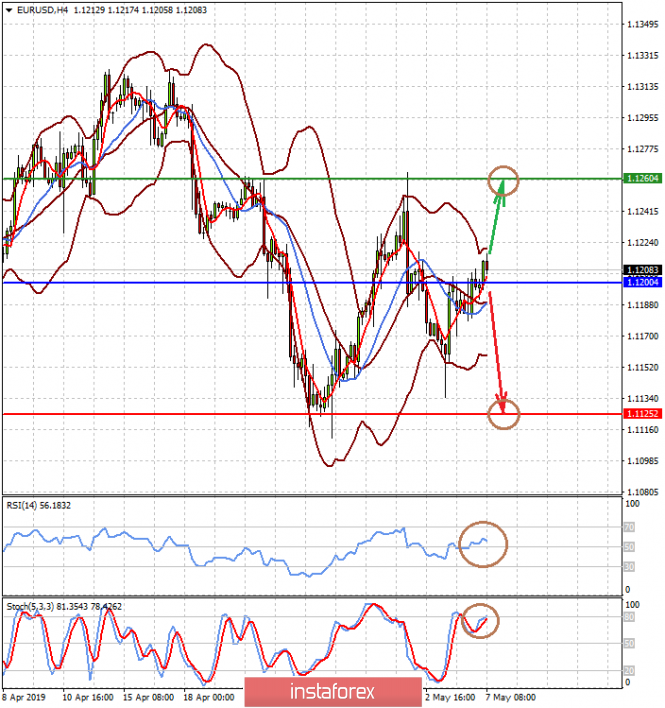
Task: Click the instaforex logo watermark
Action: (332, 691)
